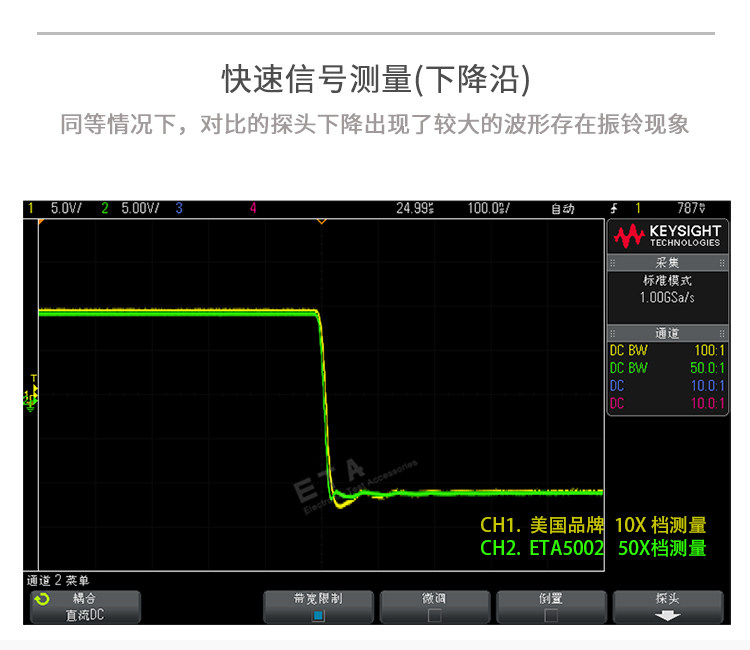This screenshot has height=650, width=750.
Task: Select the channel 3 indicator
Action: tap(179, 208)
